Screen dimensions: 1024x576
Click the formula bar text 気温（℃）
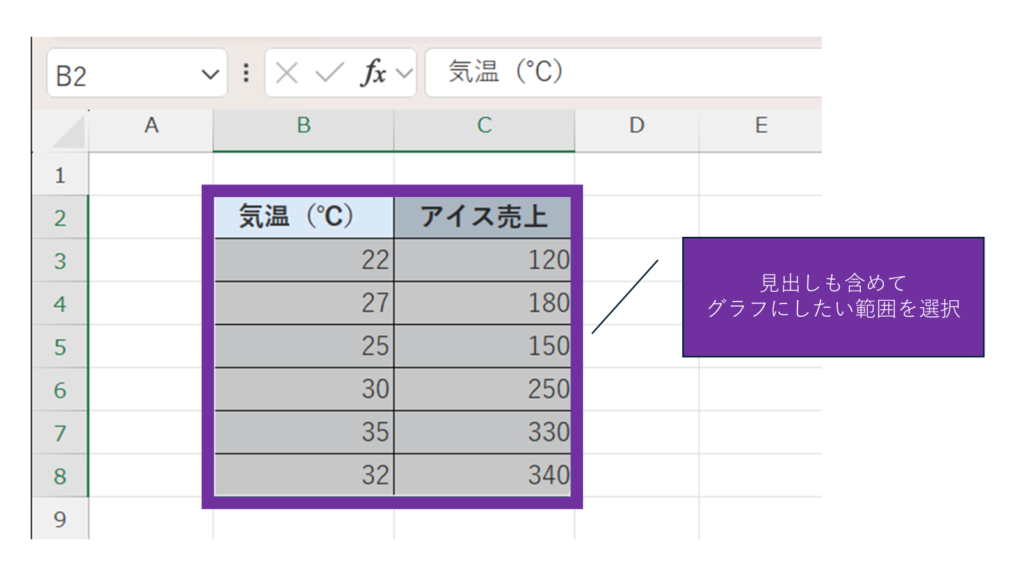pos(506,72)
